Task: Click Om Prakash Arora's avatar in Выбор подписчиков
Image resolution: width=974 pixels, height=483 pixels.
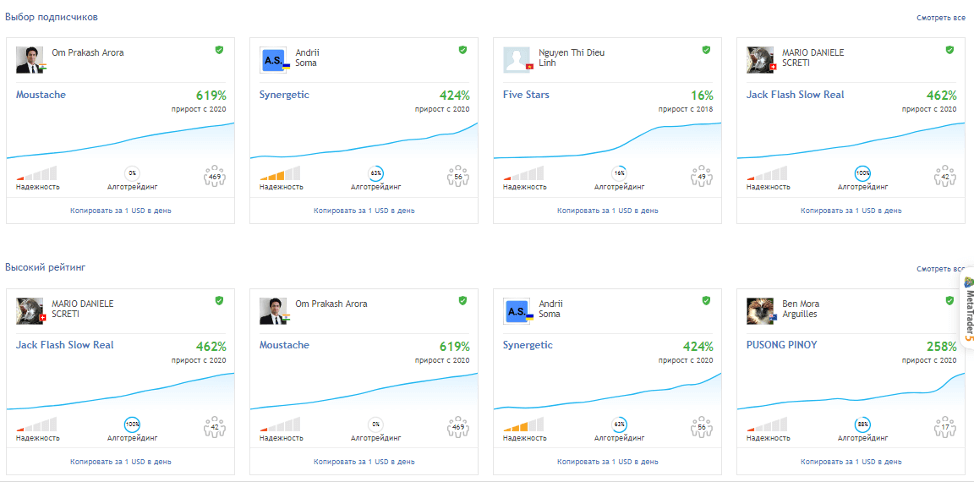Action: 31,60
